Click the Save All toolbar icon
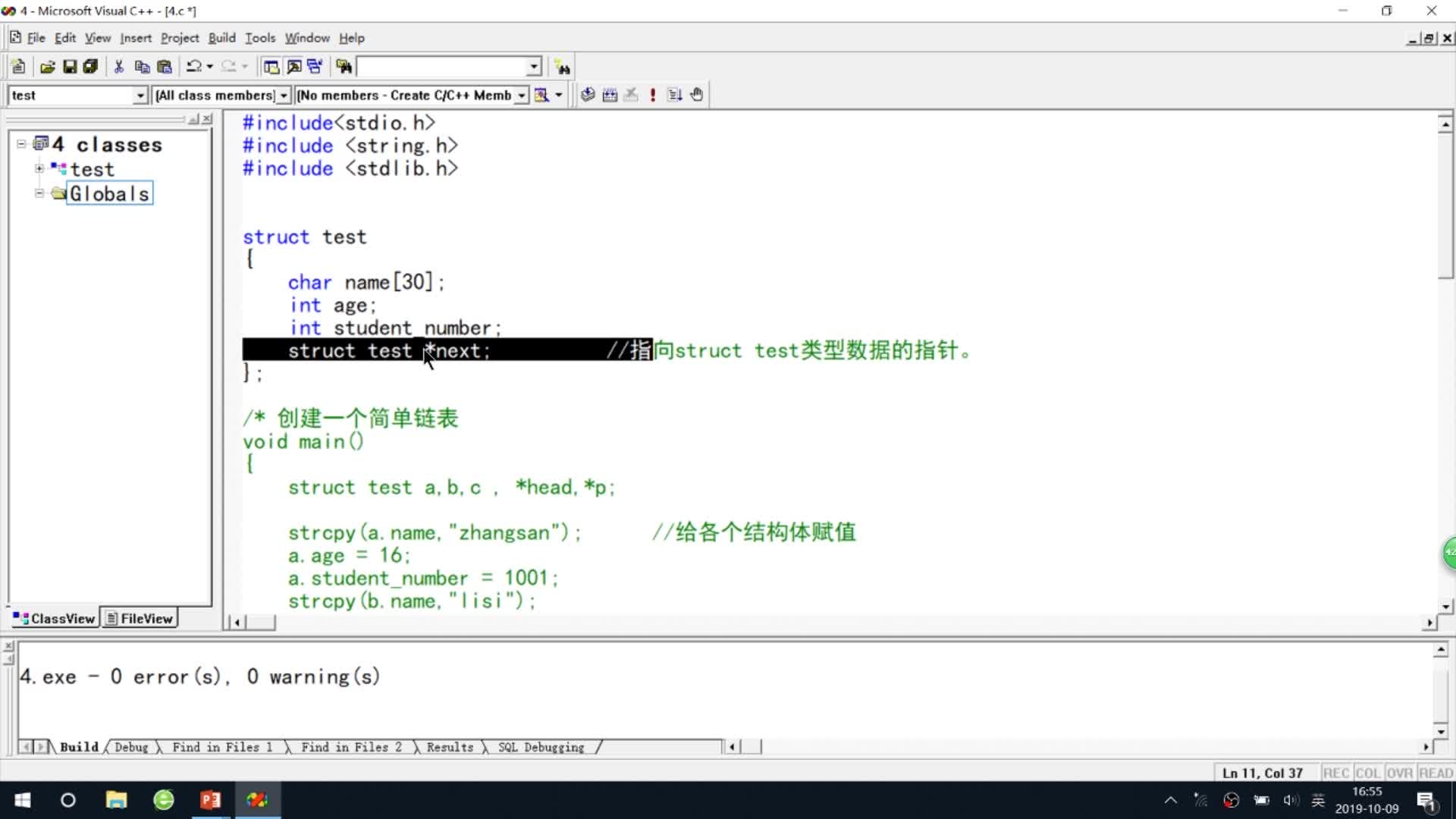 pyautogui.click(x=90, y=67)
